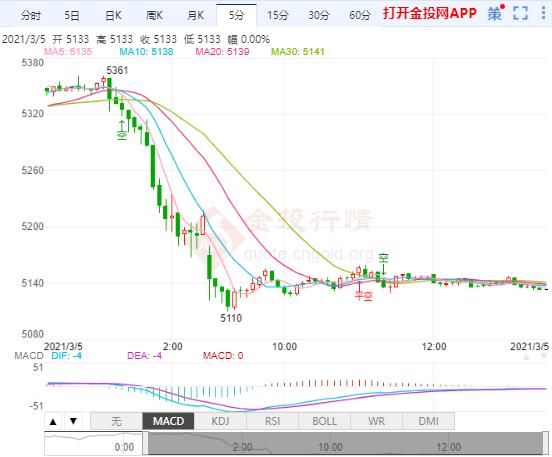Image resolution: width=552 pixels, height=457 pixels.
Task: Select the 无 indicator option
Action: pyautogui.click(x=117, y=421)
